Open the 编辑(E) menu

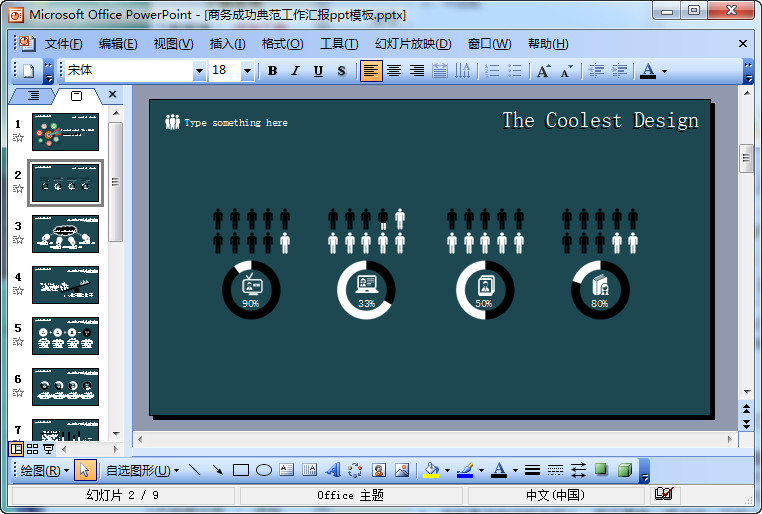118,44
